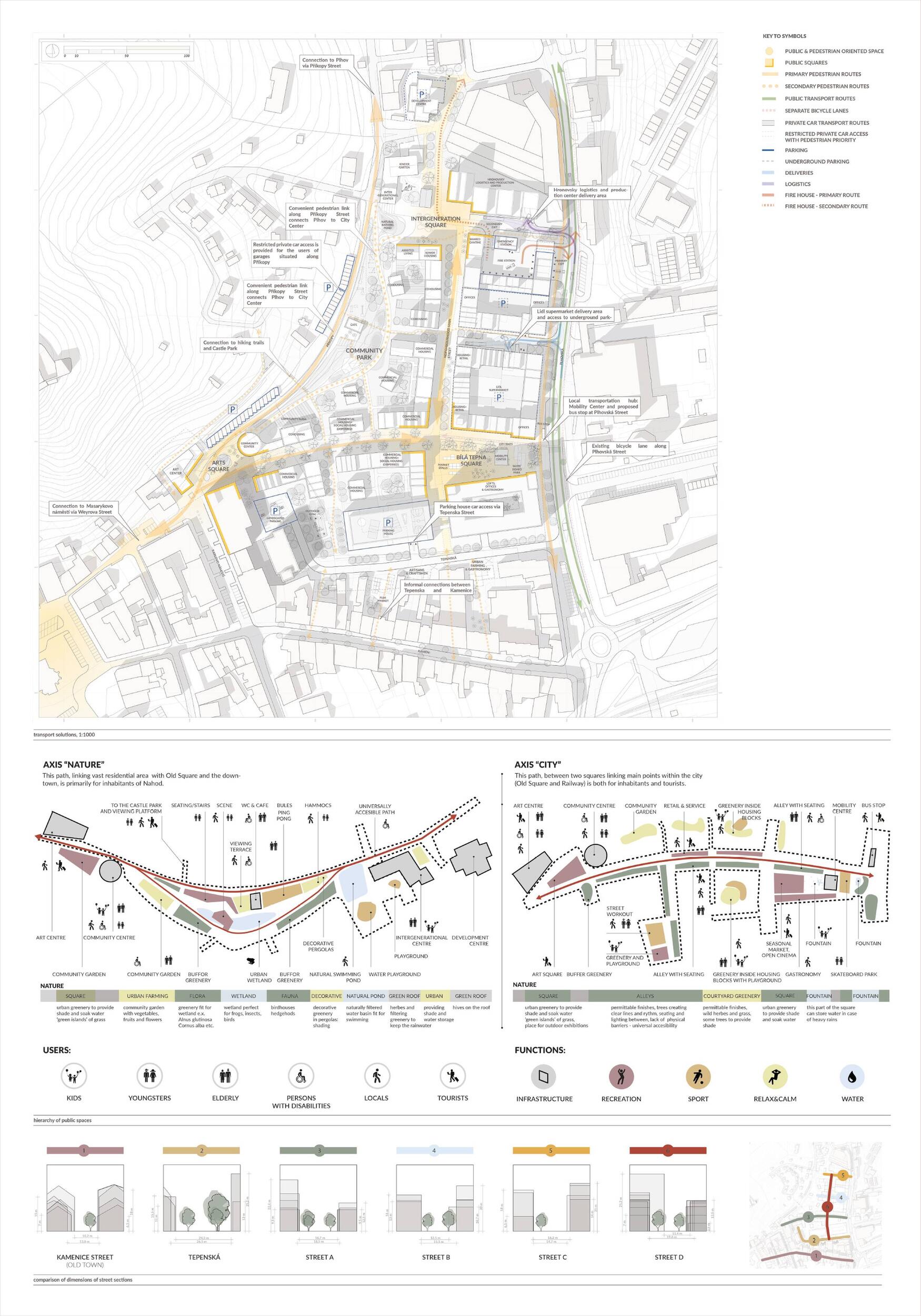Click the Tourists user icon

coord(452,1076)
